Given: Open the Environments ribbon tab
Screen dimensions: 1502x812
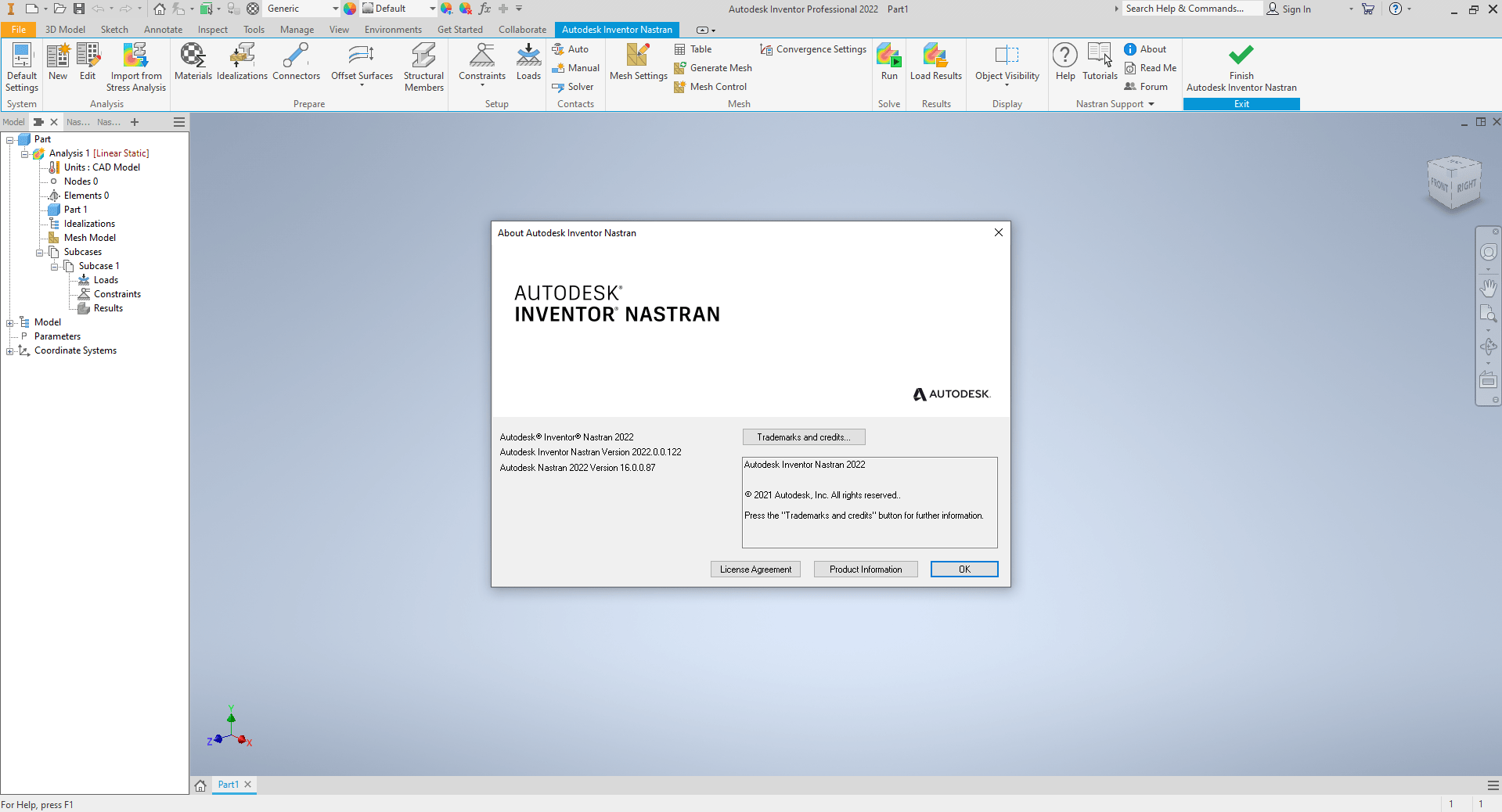Looking at the screenshot, I should pyautogui.click(x=393, y=30).
